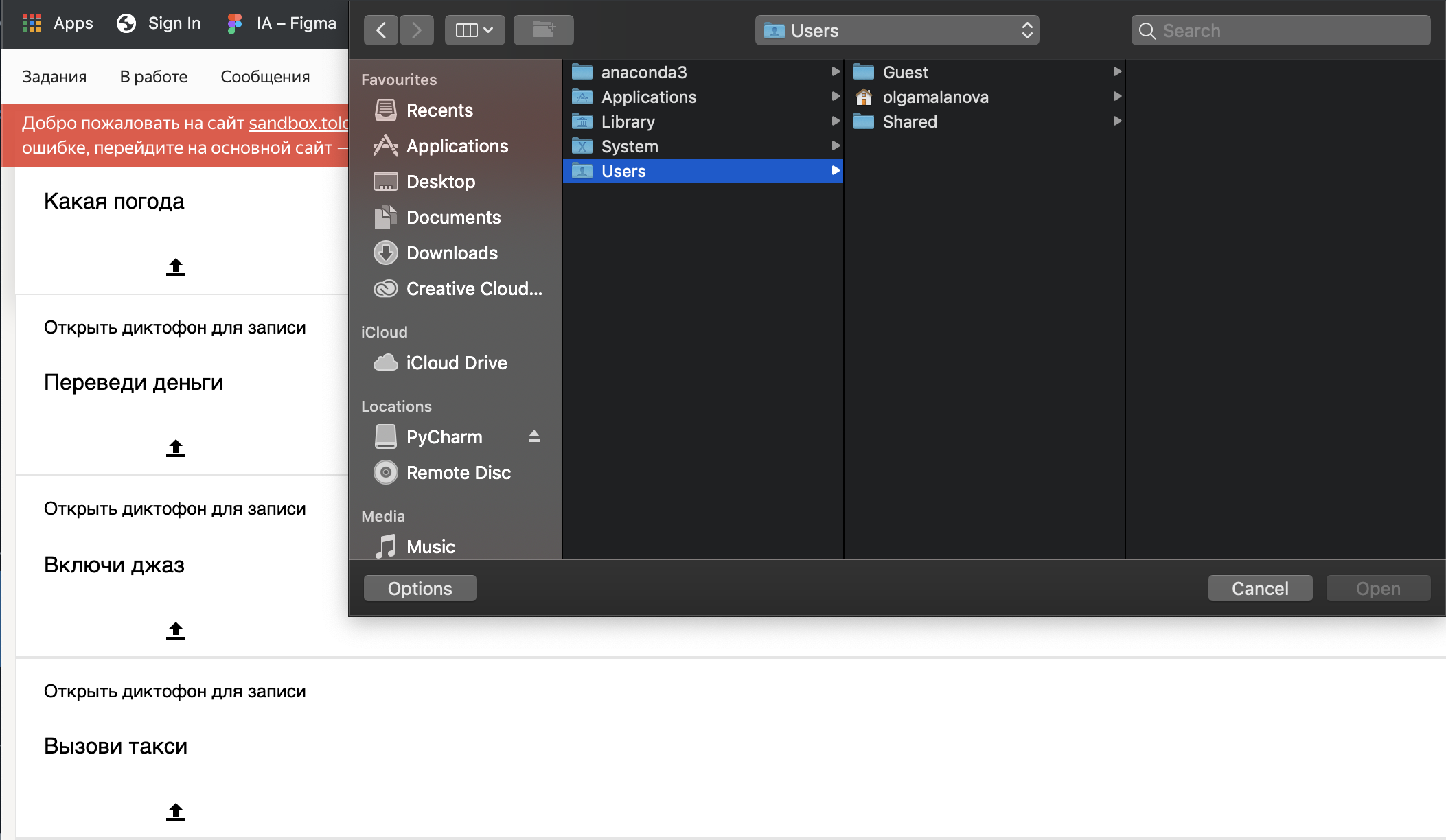Viewport: 1446px width, 840px height.
Task: Open Downloads in the sidebar
Action: coord(452,253)
